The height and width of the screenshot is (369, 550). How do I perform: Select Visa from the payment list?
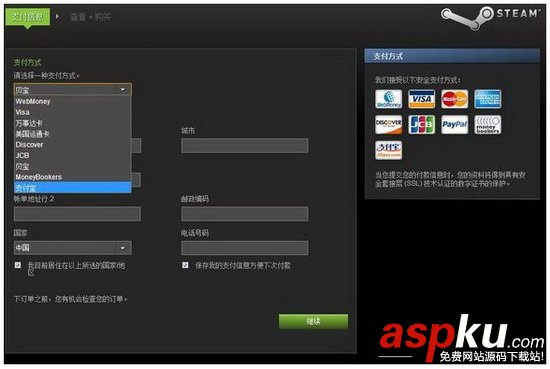(73, 112)
